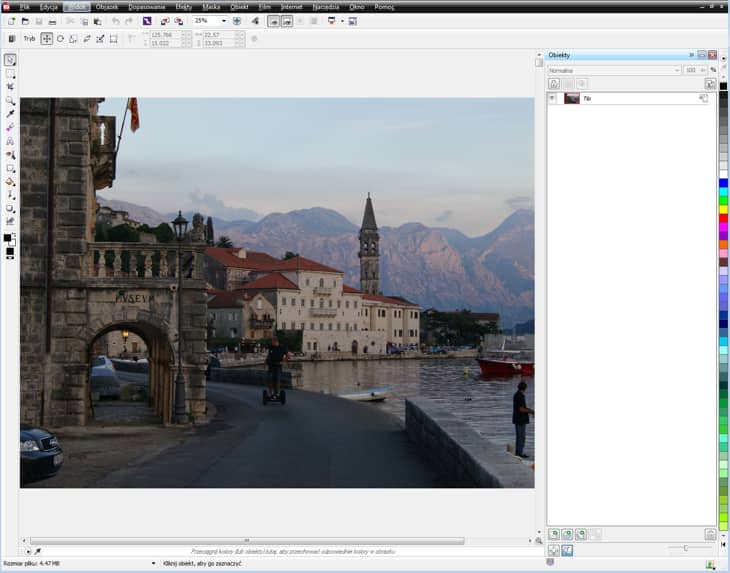Image resolution: width=730 pixels, height=573 pixels.
Task: Click the Undo arrow in toolbar
Action: pyautogui.click(x=115, y=21)
